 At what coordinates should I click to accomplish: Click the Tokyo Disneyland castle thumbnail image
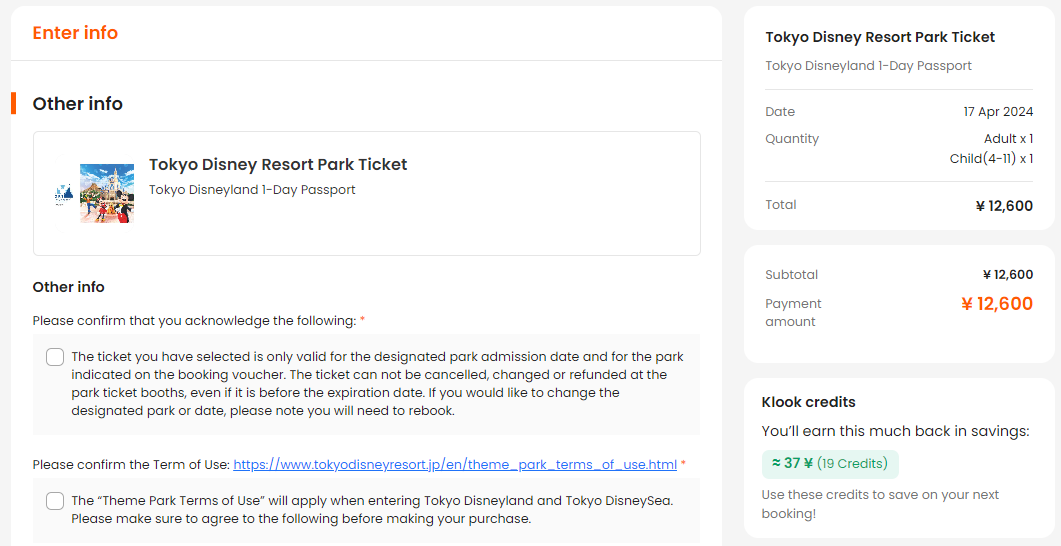[x=107, y=194]
